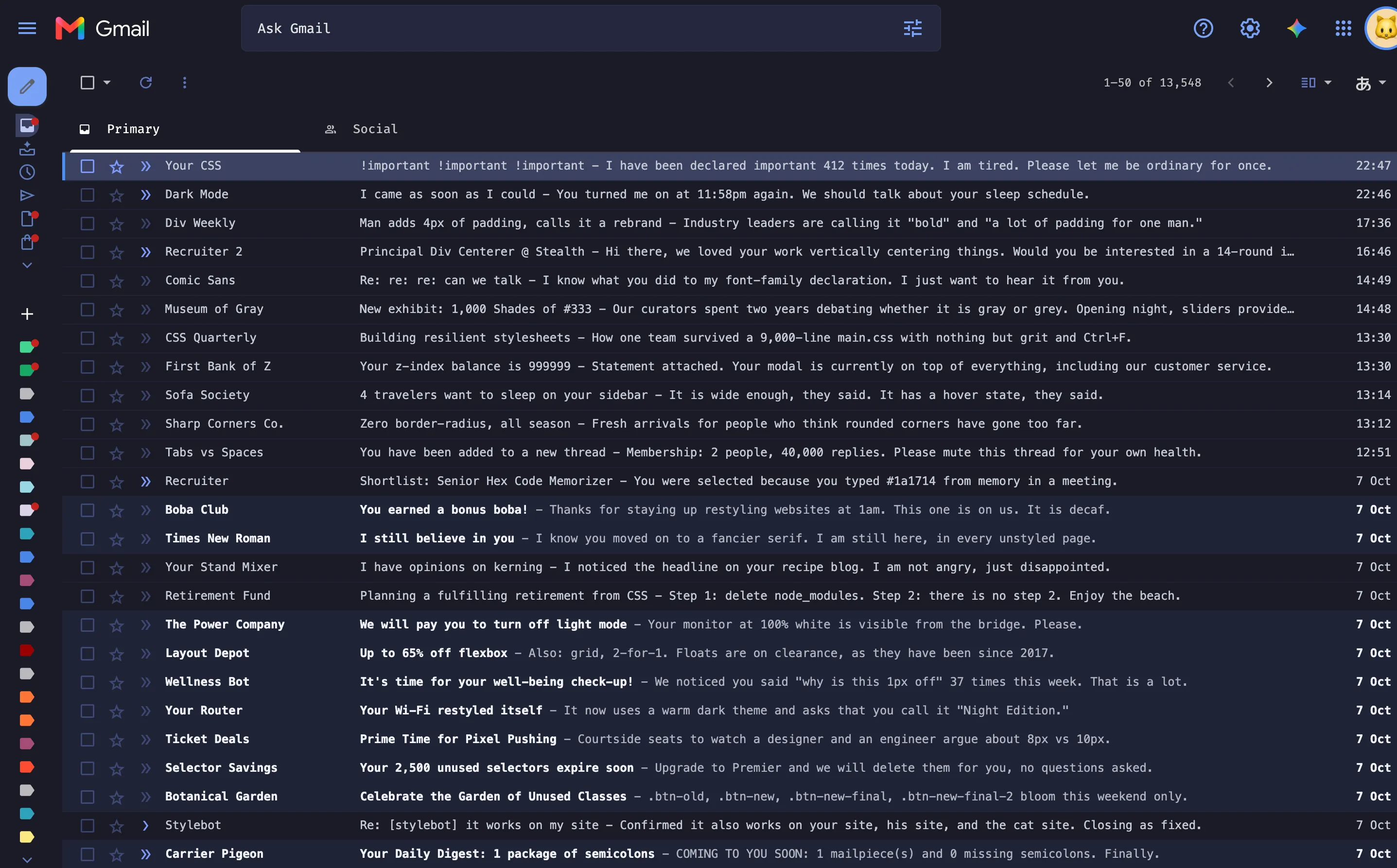Open the red label in the sidebar
Image resolution: width=1397 pixels, height=868 pixels.
click(27, 650)
